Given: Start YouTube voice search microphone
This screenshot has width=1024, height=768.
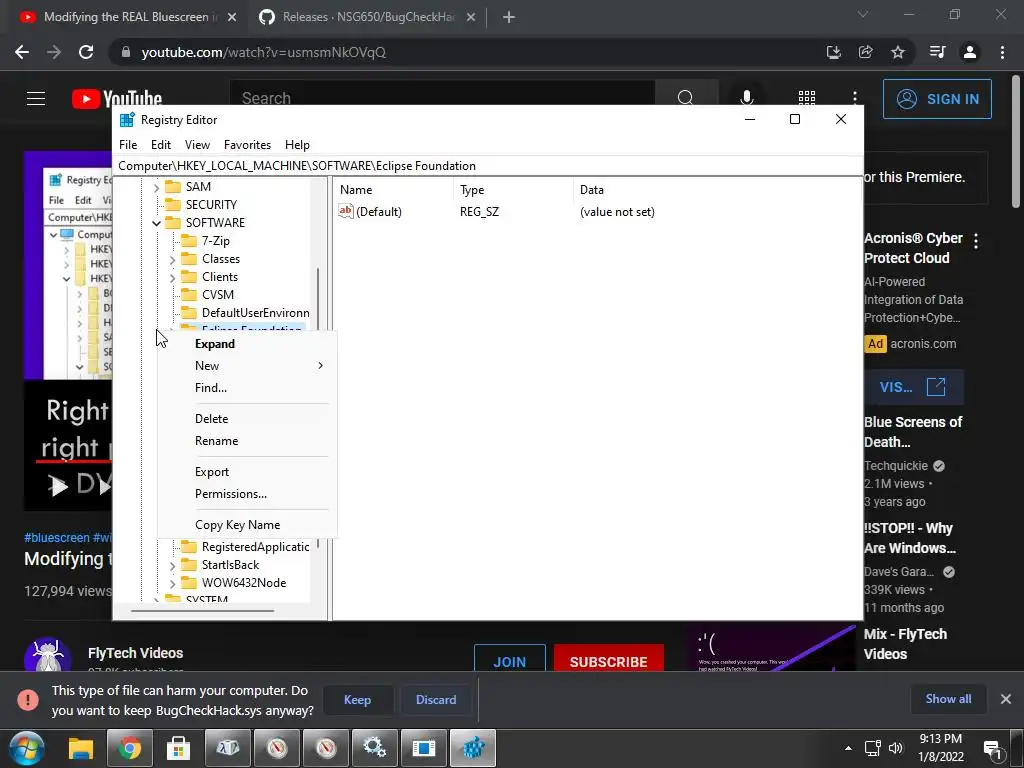Looking at the screenshot, I should 746,98.
